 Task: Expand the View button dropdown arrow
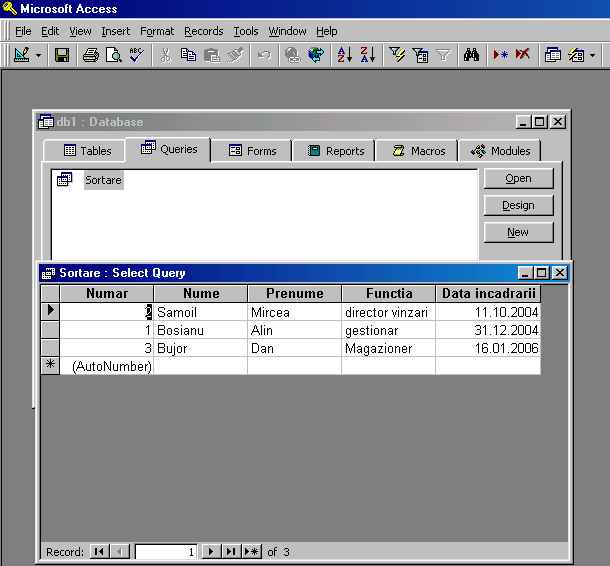coord(39,56)
